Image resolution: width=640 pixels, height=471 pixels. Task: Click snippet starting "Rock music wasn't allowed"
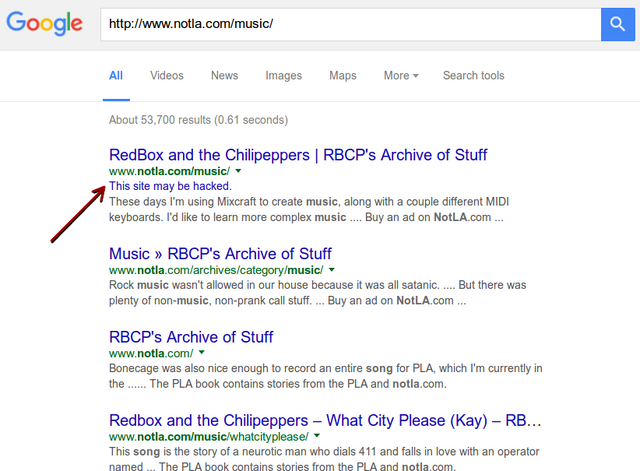point(318,293)
